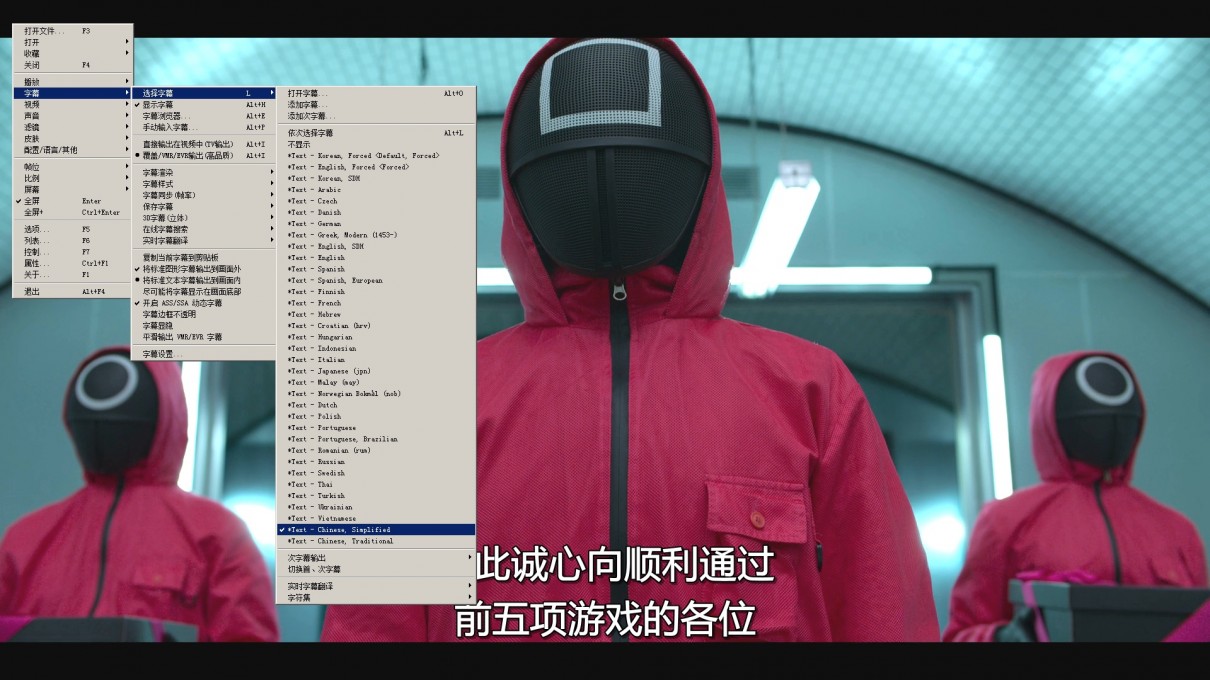Click 关于... menu entry
Screen dimensions: 1210x680
pos(73,274)
